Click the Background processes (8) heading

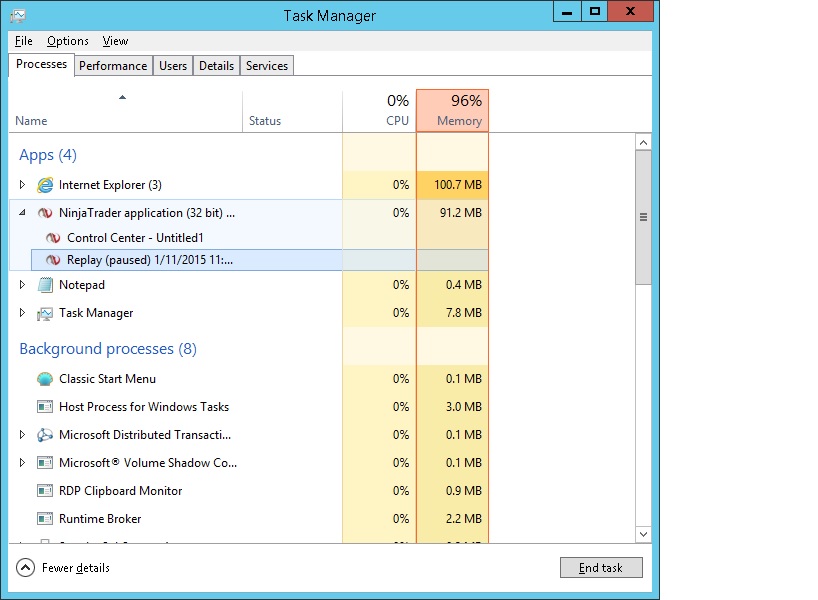108,349
